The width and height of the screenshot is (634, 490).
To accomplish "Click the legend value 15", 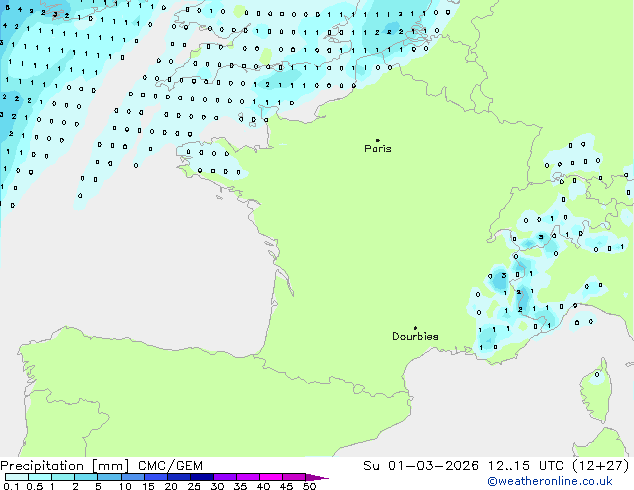I will pyautogui.click(x=148, y=486).
